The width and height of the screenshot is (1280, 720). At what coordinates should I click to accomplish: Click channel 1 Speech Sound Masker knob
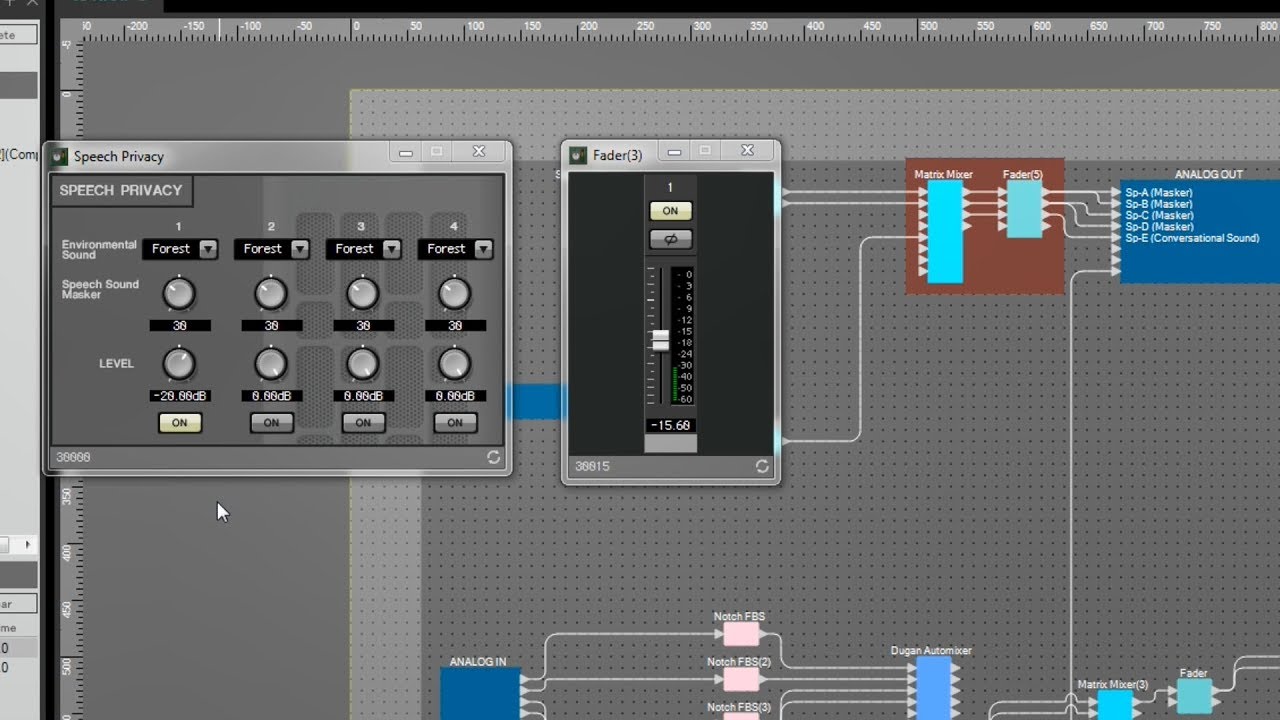(179, 294)
